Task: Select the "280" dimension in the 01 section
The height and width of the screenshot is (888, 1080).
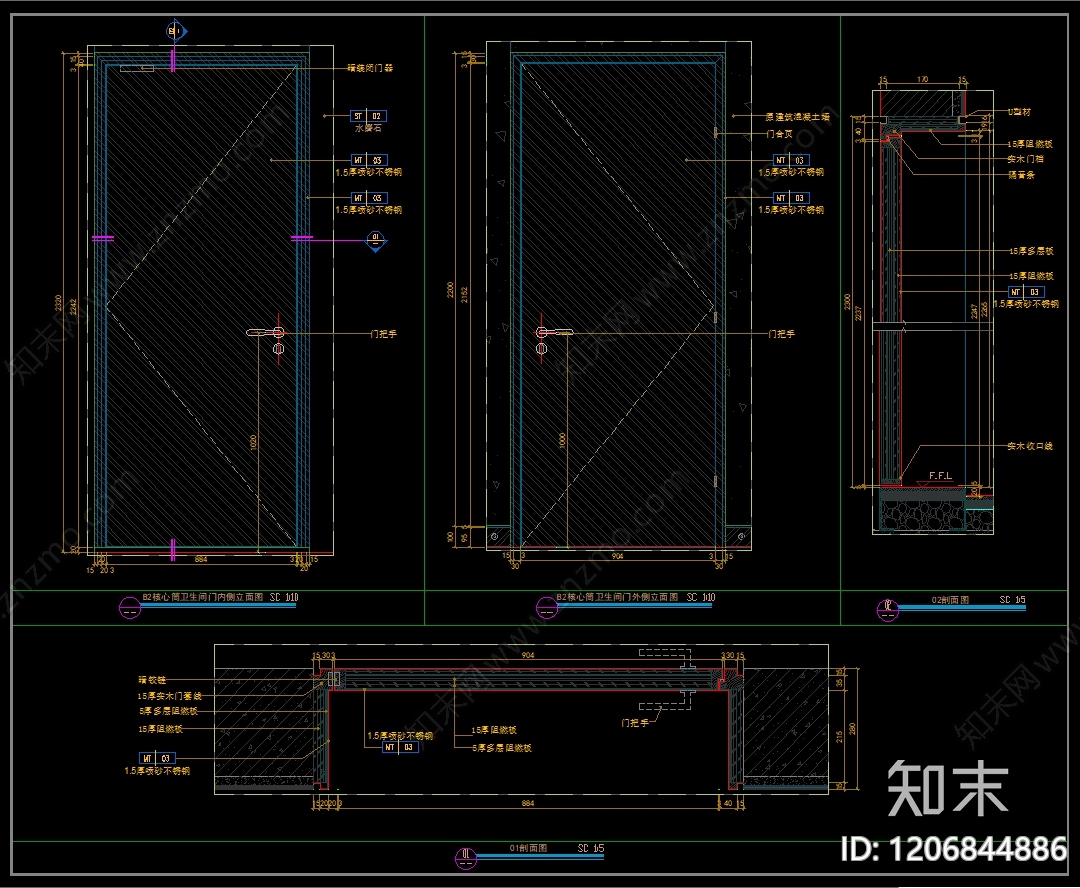Action: [852, 729]
